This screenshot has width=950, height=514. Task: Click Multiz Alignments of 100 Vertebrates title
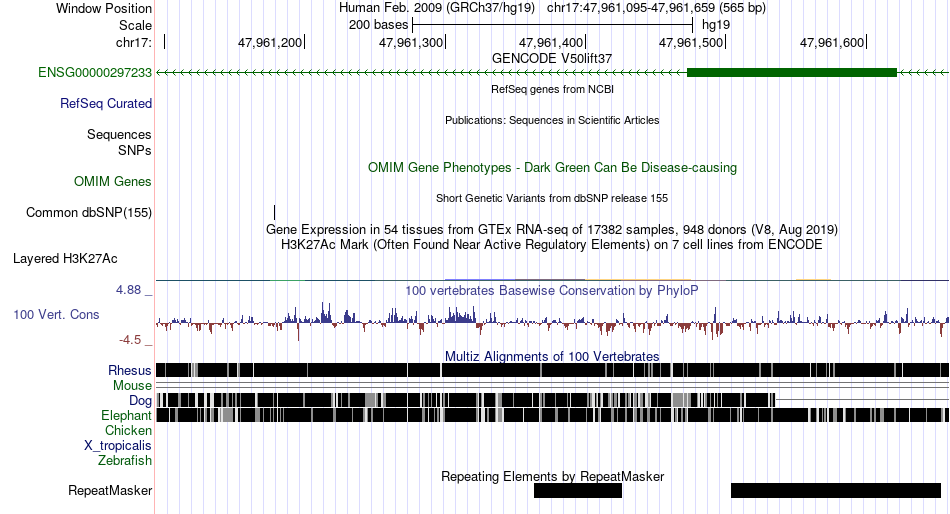click(552, 356)
